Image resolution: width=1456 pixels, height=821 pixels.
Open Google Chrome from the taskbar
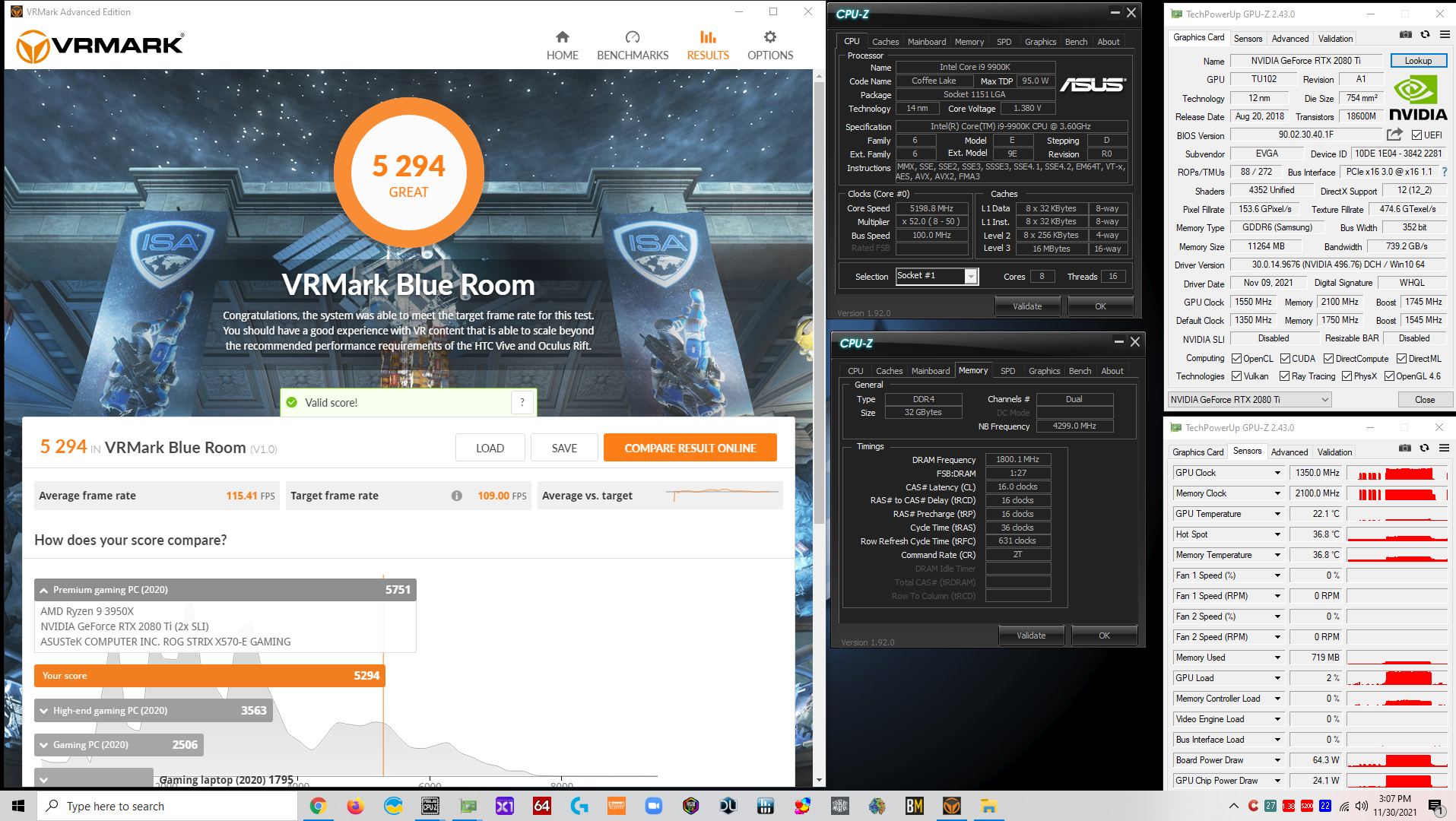pos(318,806)
